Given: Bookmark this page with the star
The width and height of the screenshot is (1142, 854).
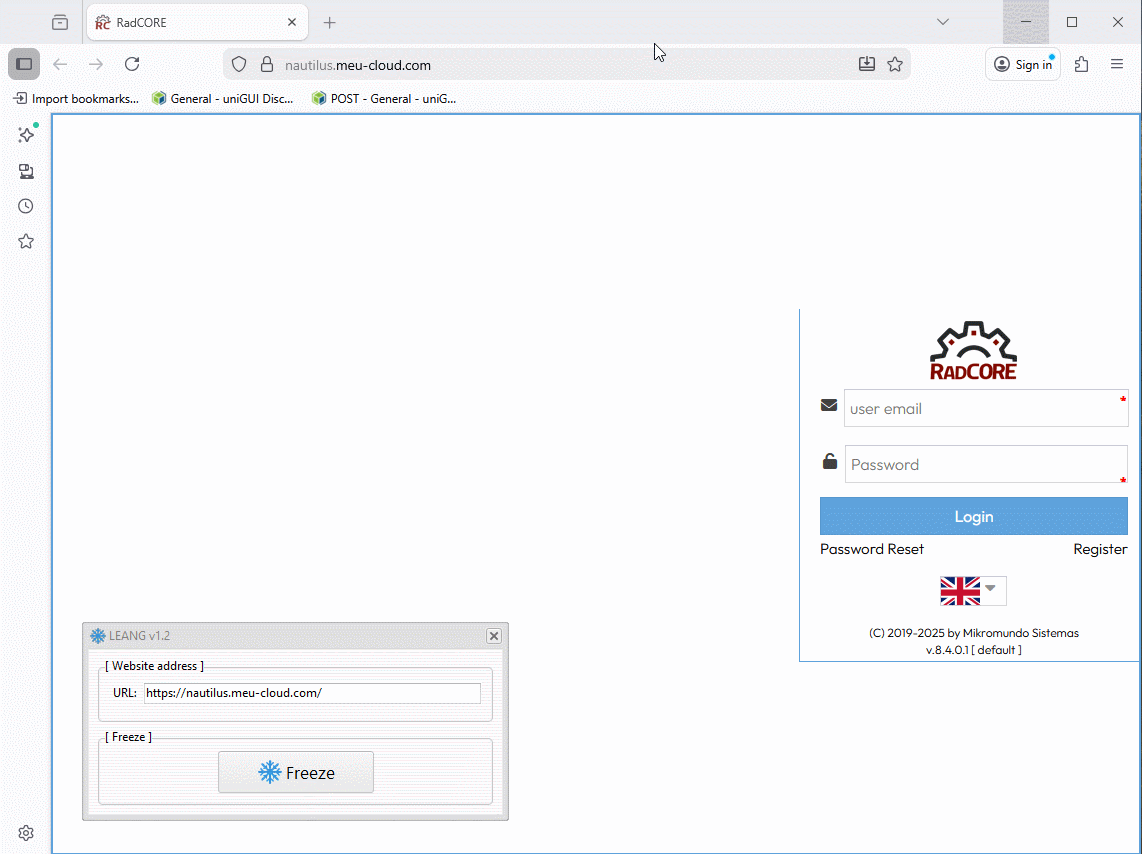Looking at the screenshot, I should point(895,64).
